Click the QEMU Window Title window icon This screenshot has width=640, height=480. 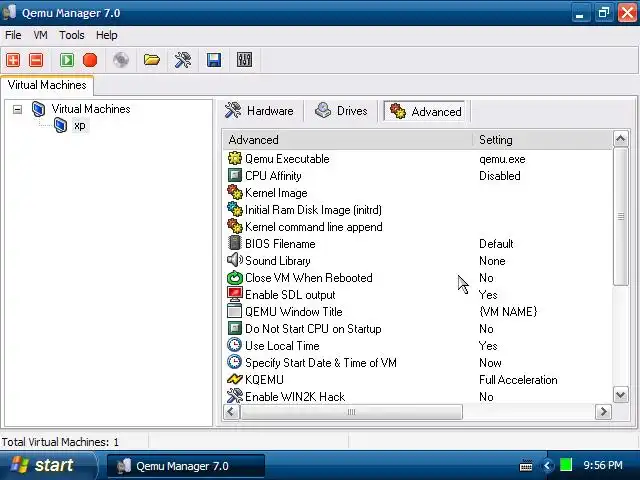coord(235,311)
